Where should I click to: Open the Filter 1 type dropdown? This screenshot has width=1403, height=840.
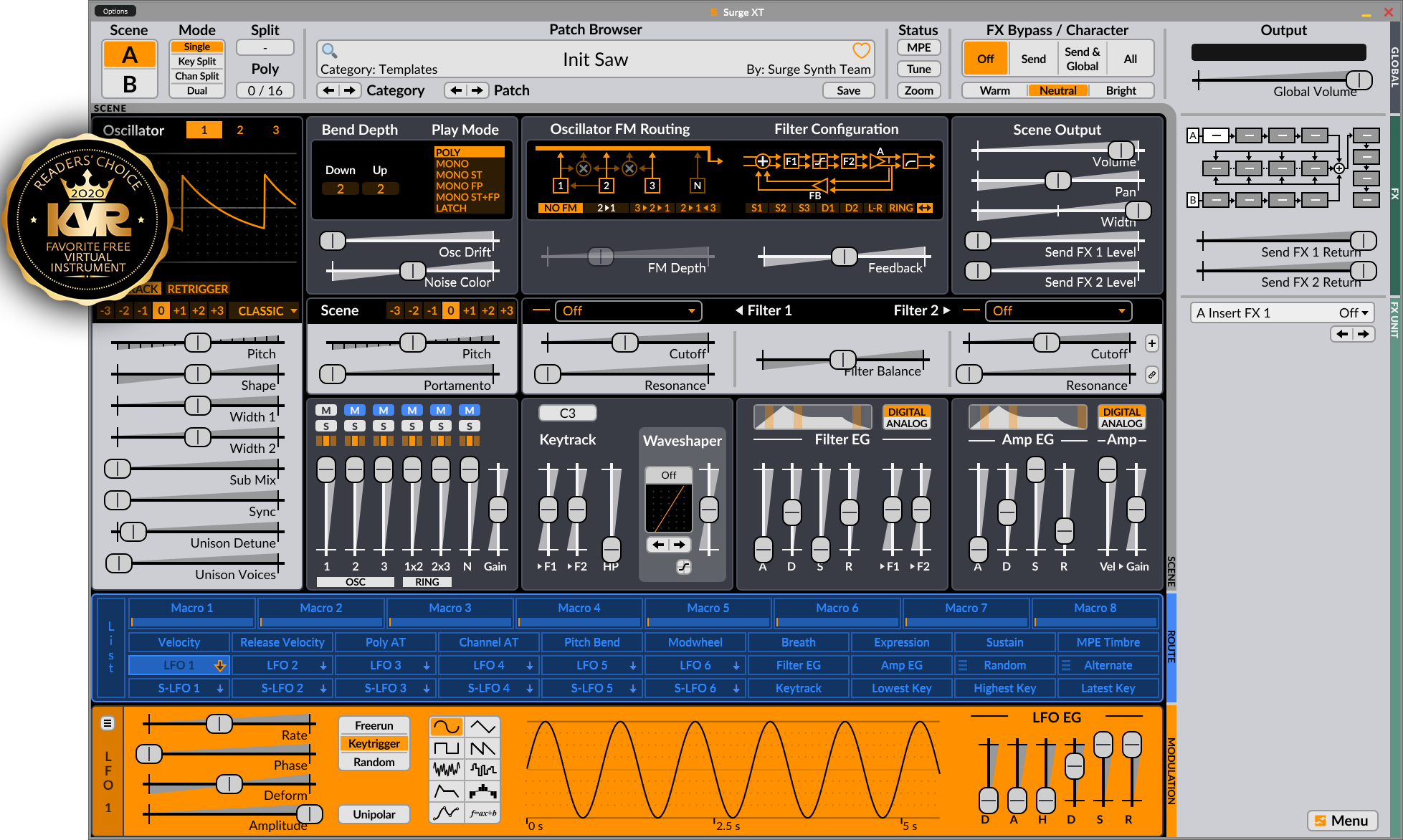pos(627,311)
